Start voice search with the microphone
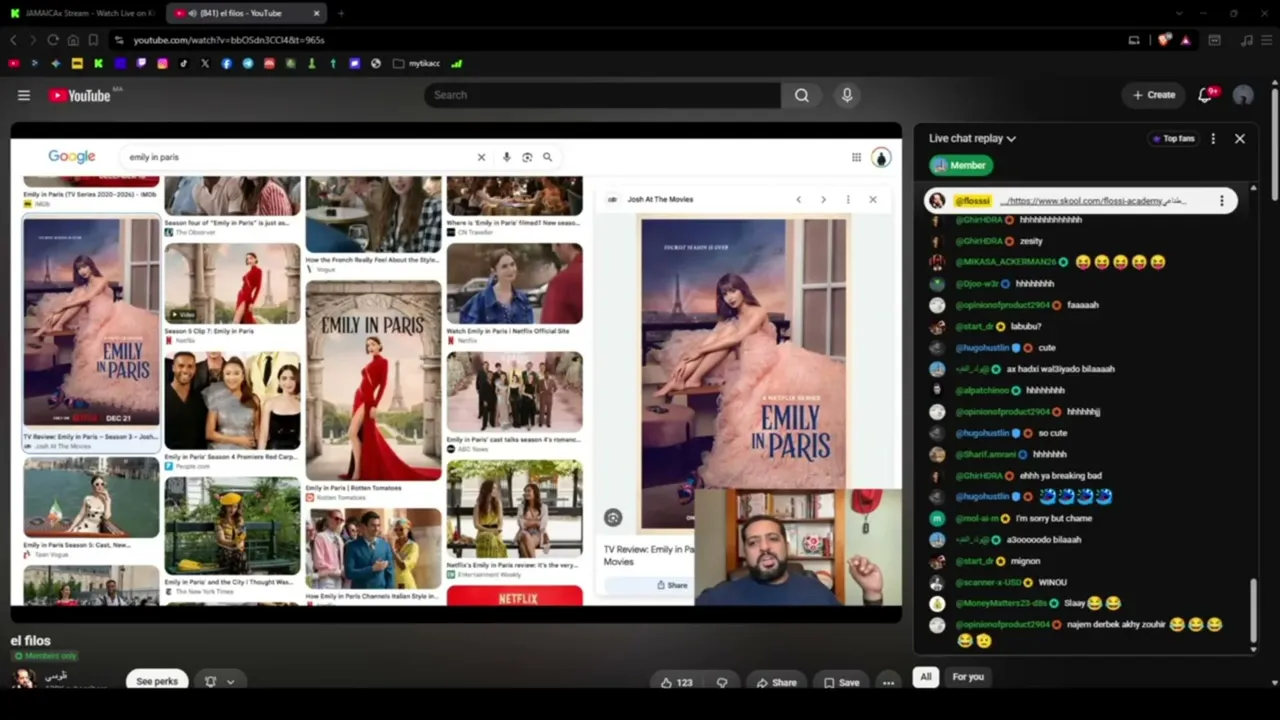 pos(847,95)
